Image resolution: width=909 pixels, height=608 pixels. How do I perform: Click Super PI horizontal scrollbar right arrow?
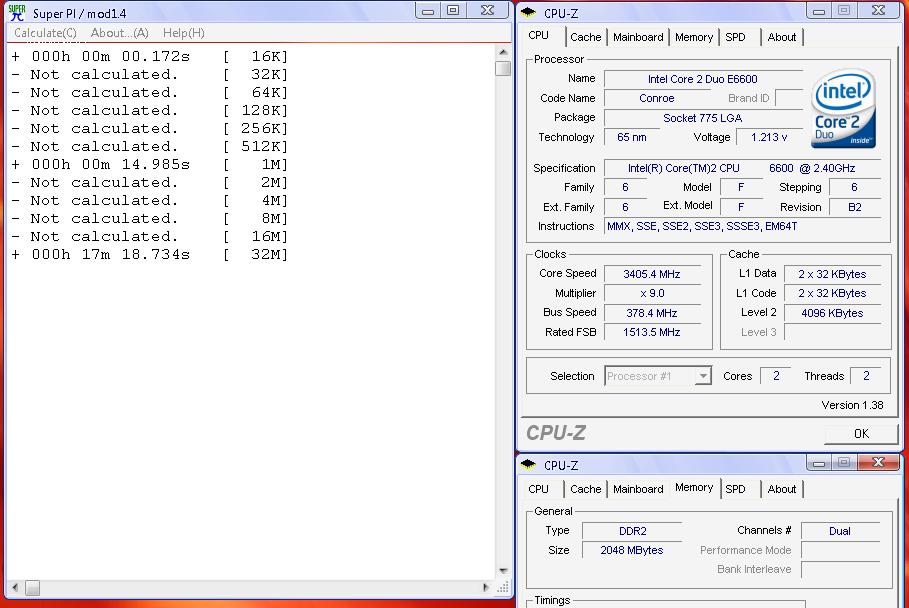[x=486, y=587]
